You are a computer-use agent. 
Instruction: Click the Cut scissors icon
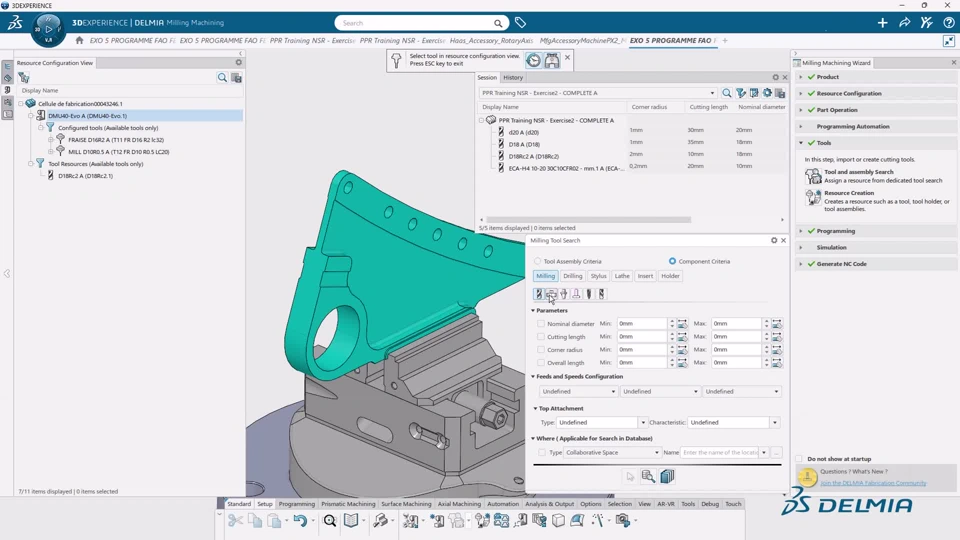[x=236, y=521]
